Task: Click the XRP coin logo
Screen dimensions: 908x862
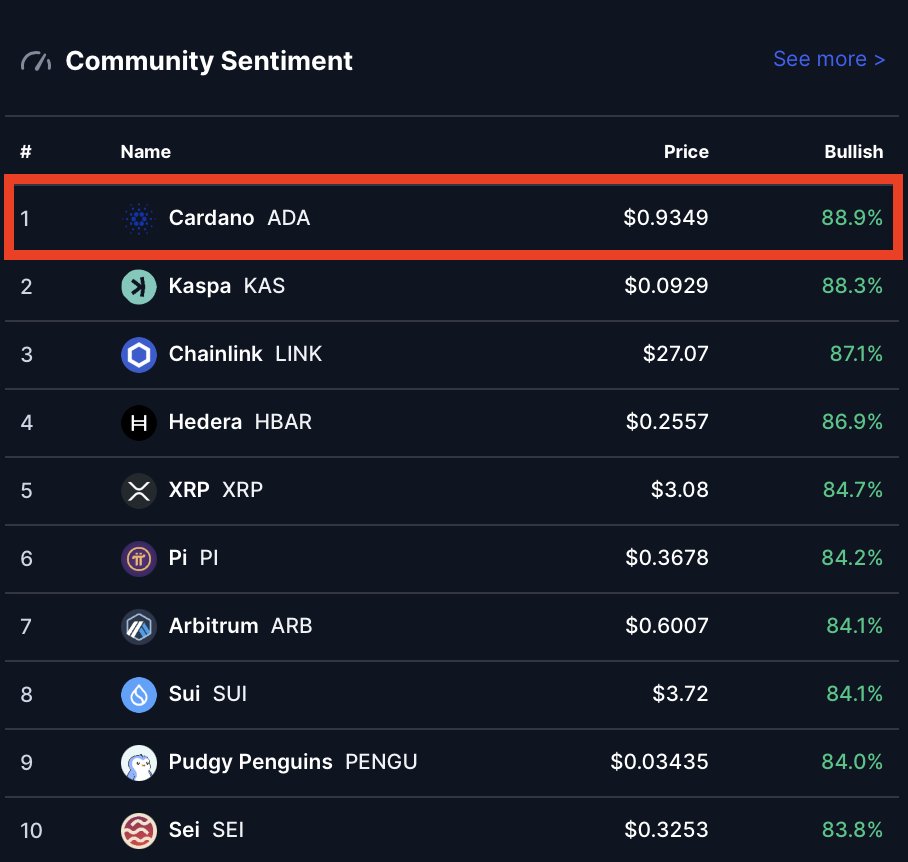Action: (x=139, y=491)
